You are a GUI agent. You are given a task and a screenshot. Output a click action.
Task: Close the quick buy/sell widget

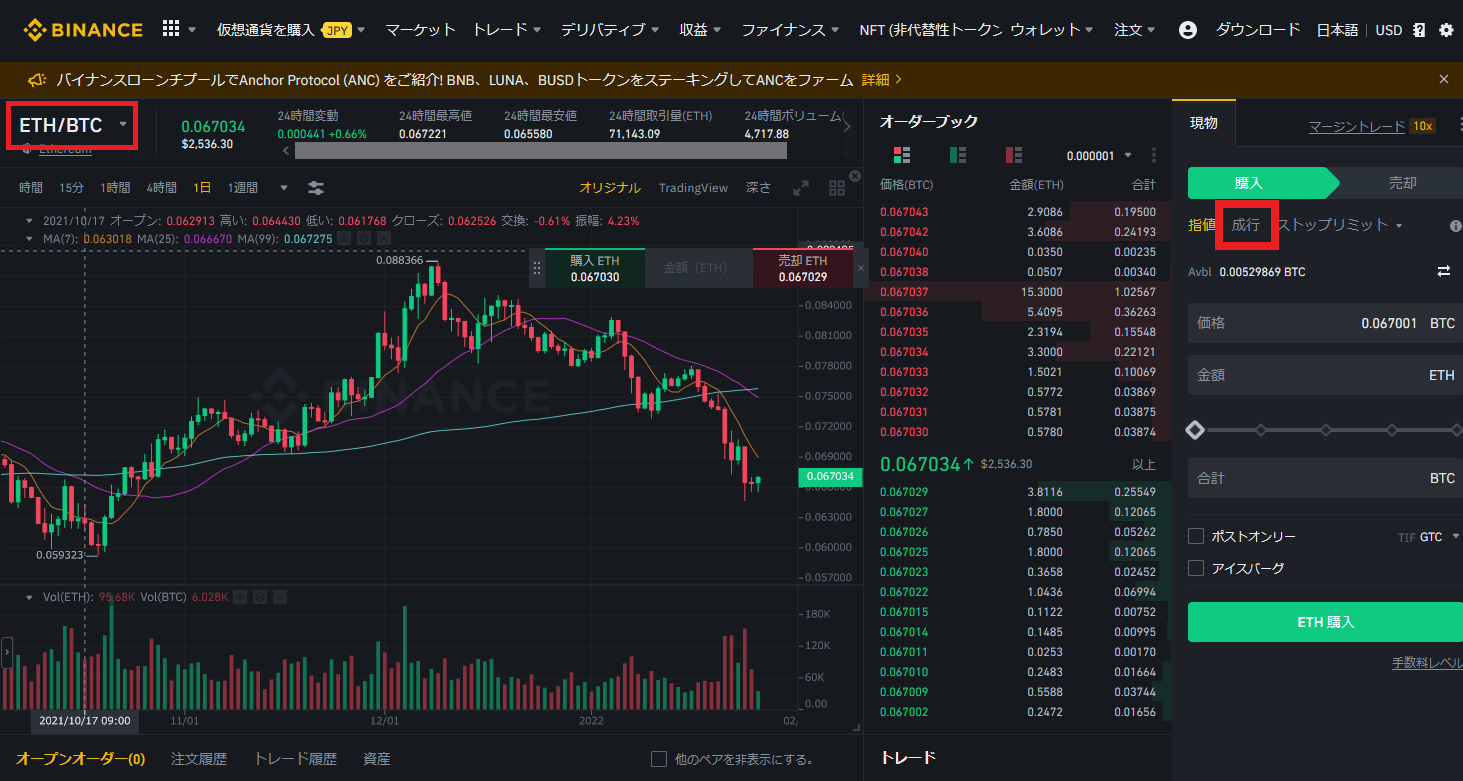point(861,268)
